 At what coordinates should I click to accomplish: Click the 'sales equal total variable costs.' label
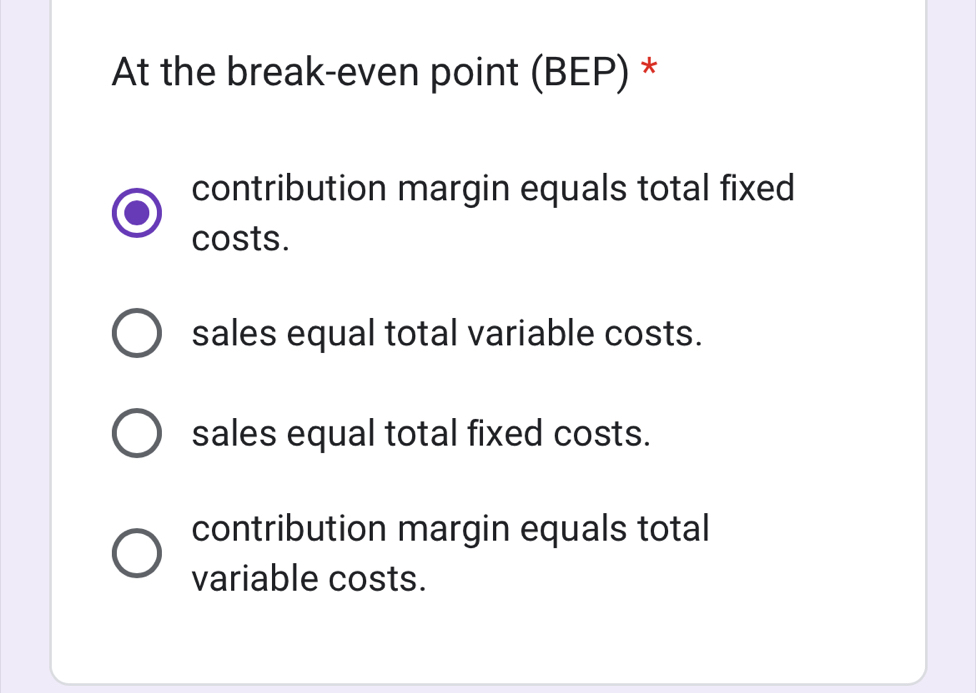click(x=446, y=335)
